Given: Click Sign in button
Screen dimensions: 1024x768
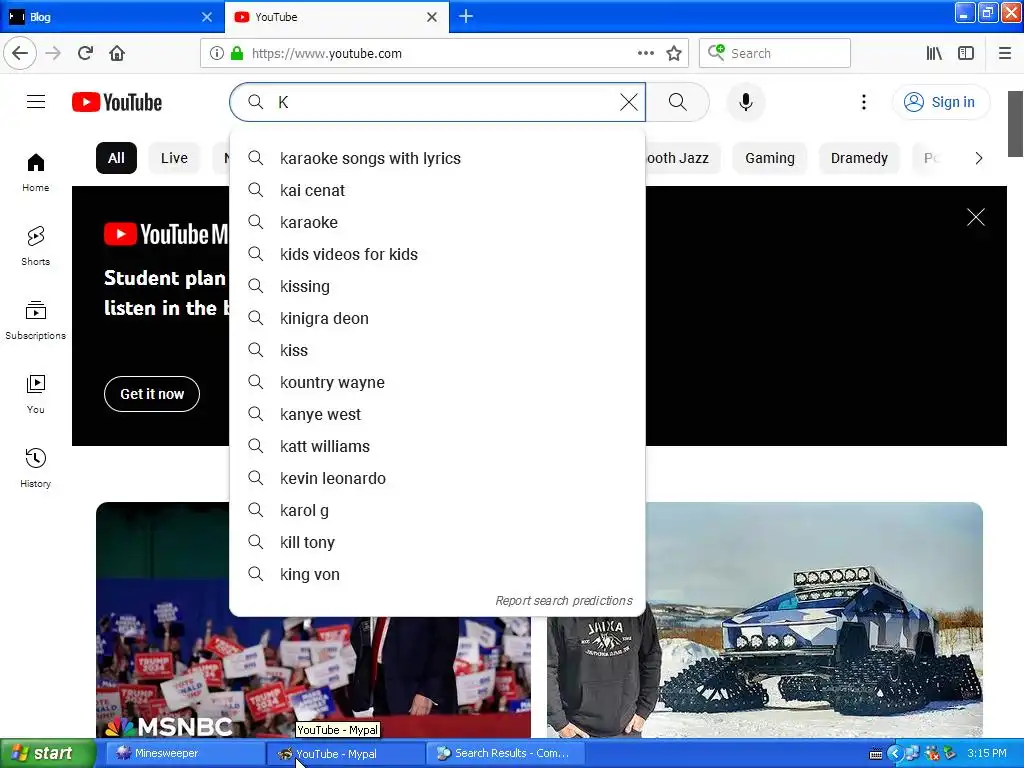Looking at the screenshot, I should click(941, 102).
